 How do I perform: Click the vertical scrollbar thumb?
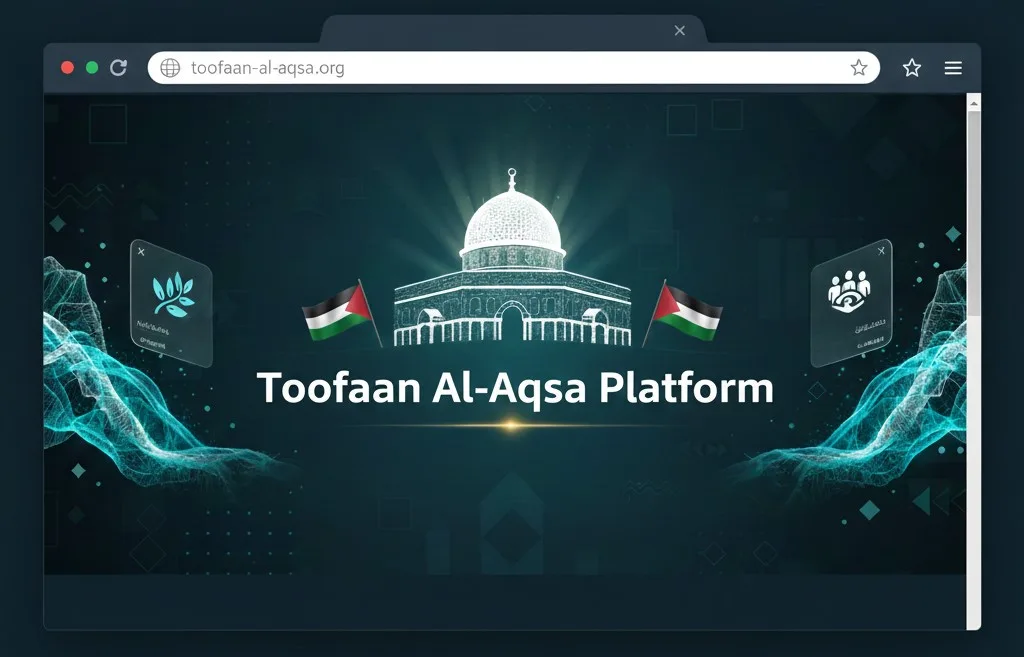[x=974, y=214]
